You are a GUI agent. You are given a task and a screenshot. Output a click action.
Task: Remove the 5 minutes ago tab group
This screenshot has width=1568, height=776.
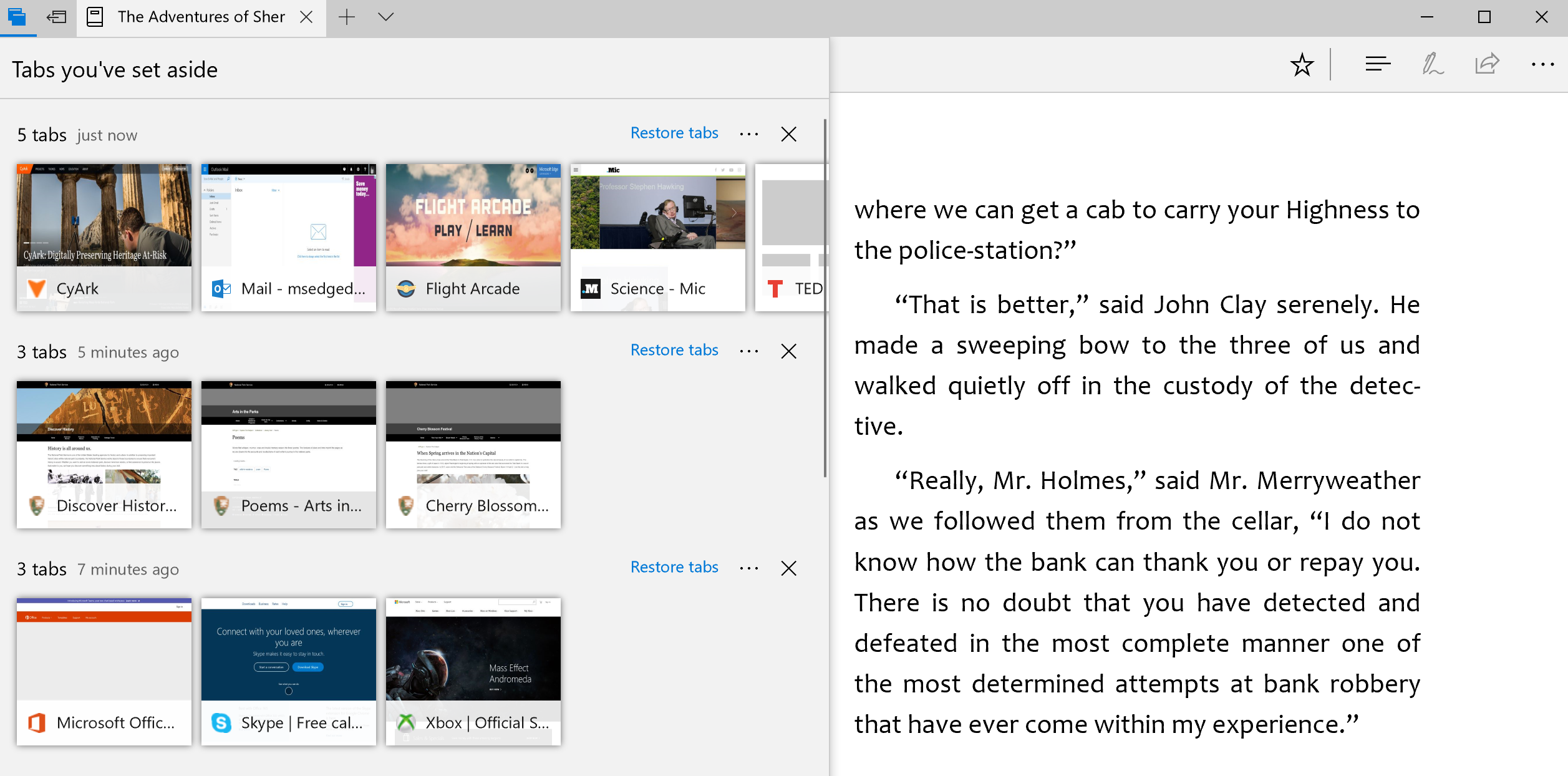[788, 351]
